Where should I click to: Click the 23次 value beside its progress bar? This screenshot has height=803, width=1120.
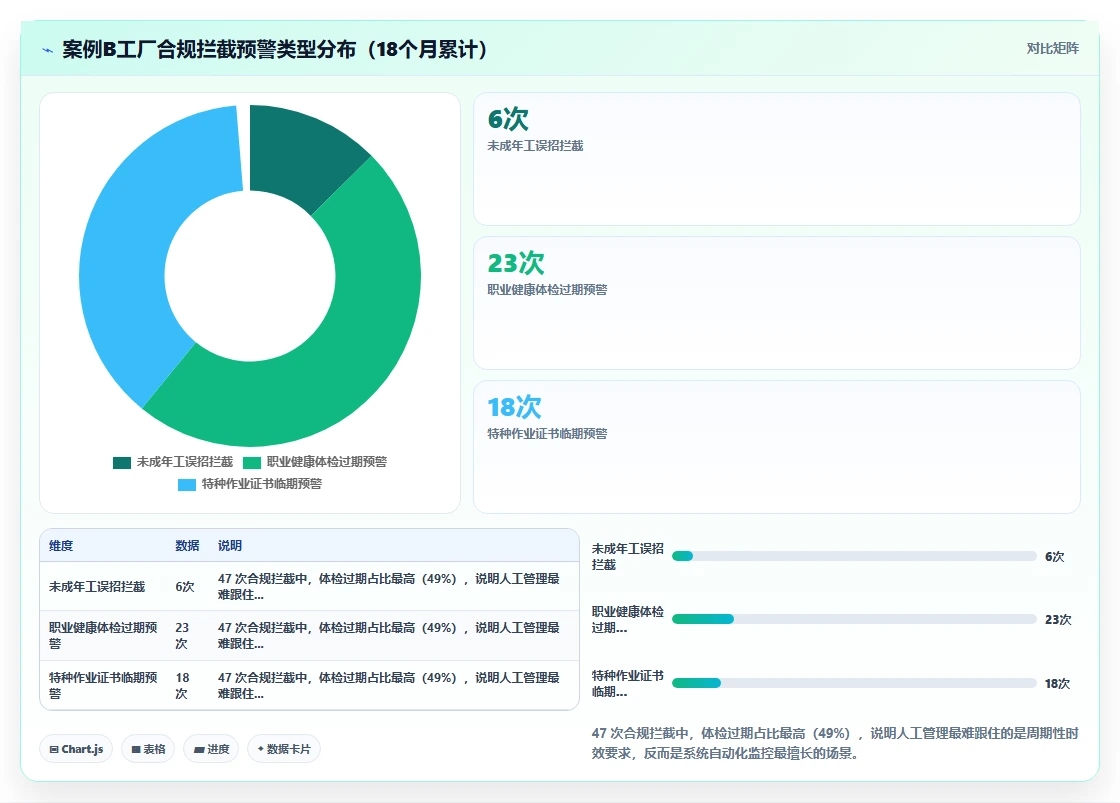[x=1058, y=619]
